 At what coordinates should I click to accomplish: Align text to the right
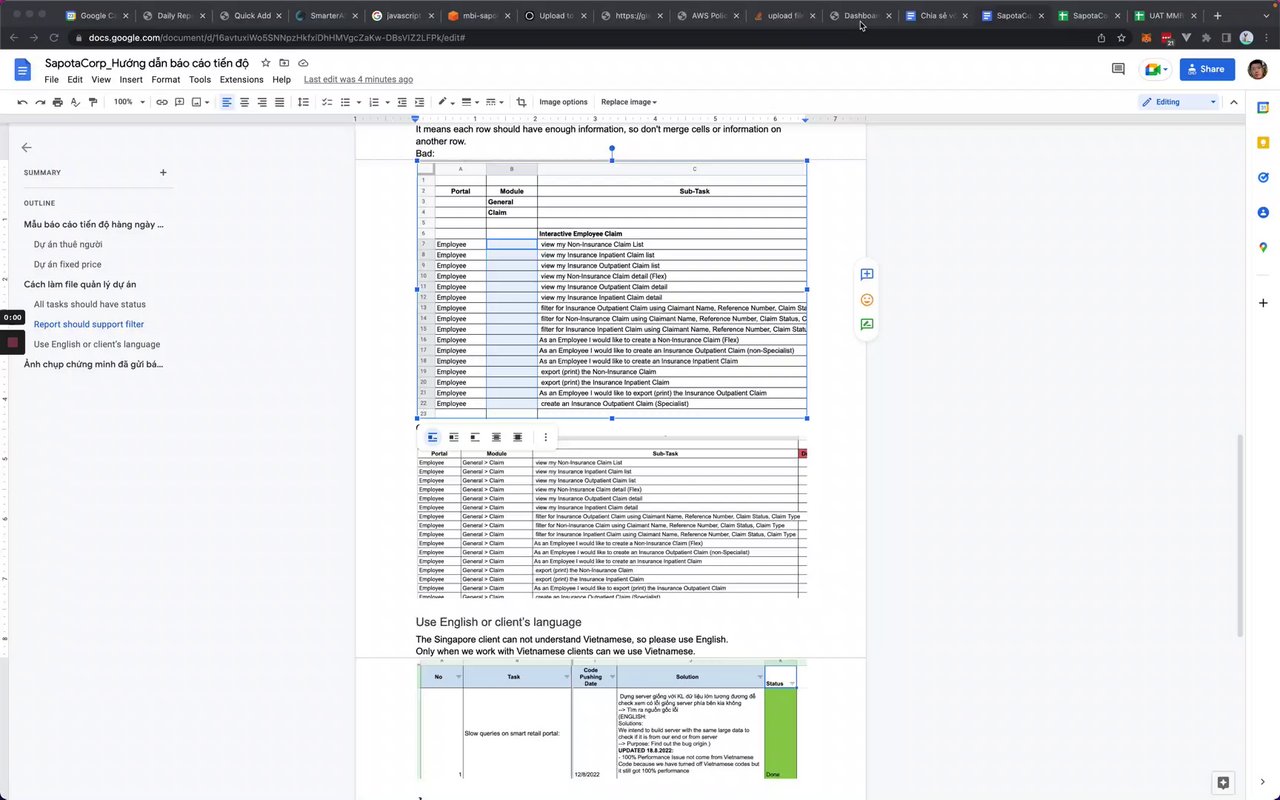point(262,102)
